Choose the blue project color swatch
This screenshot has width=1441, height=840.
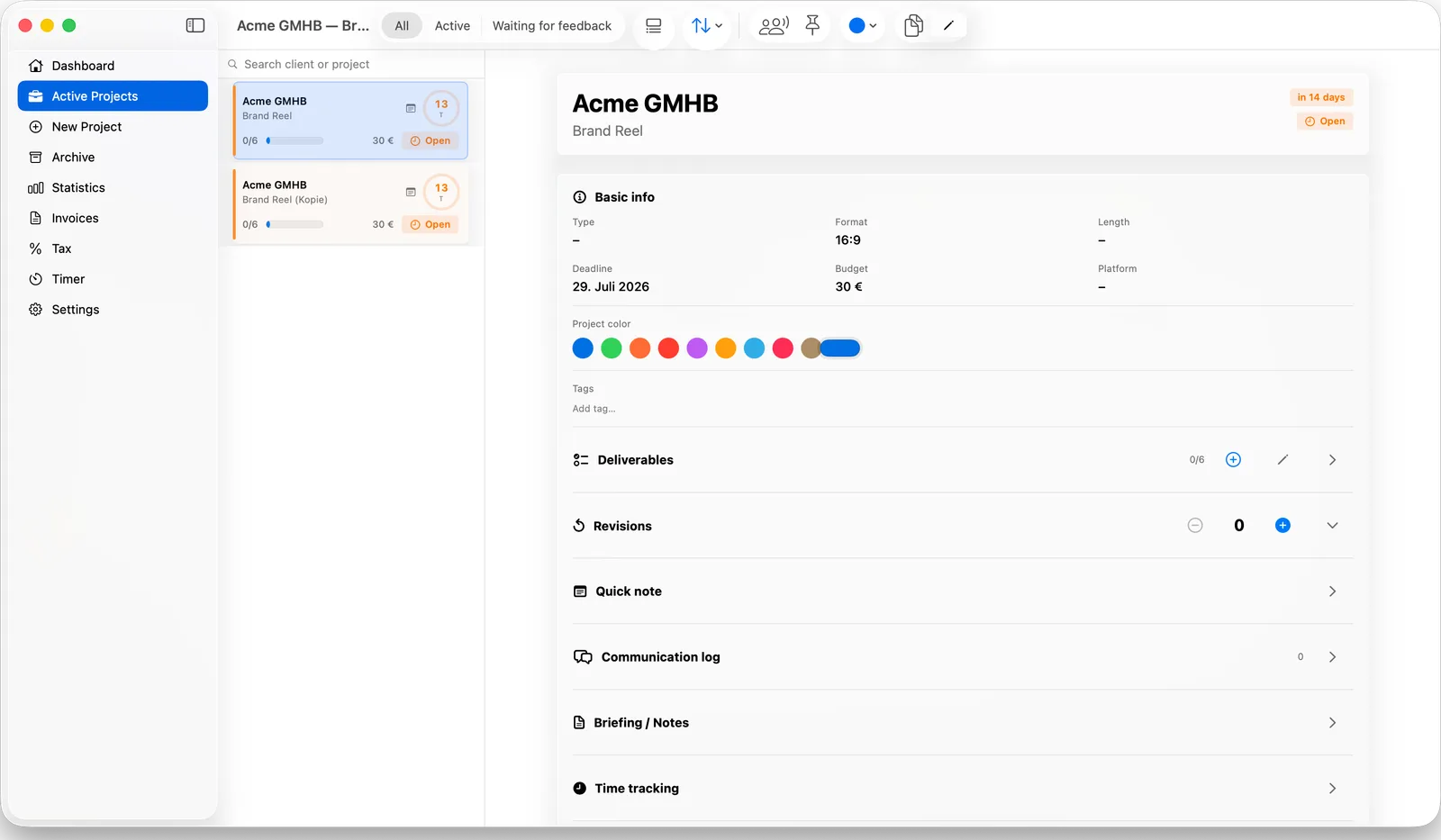583,348
